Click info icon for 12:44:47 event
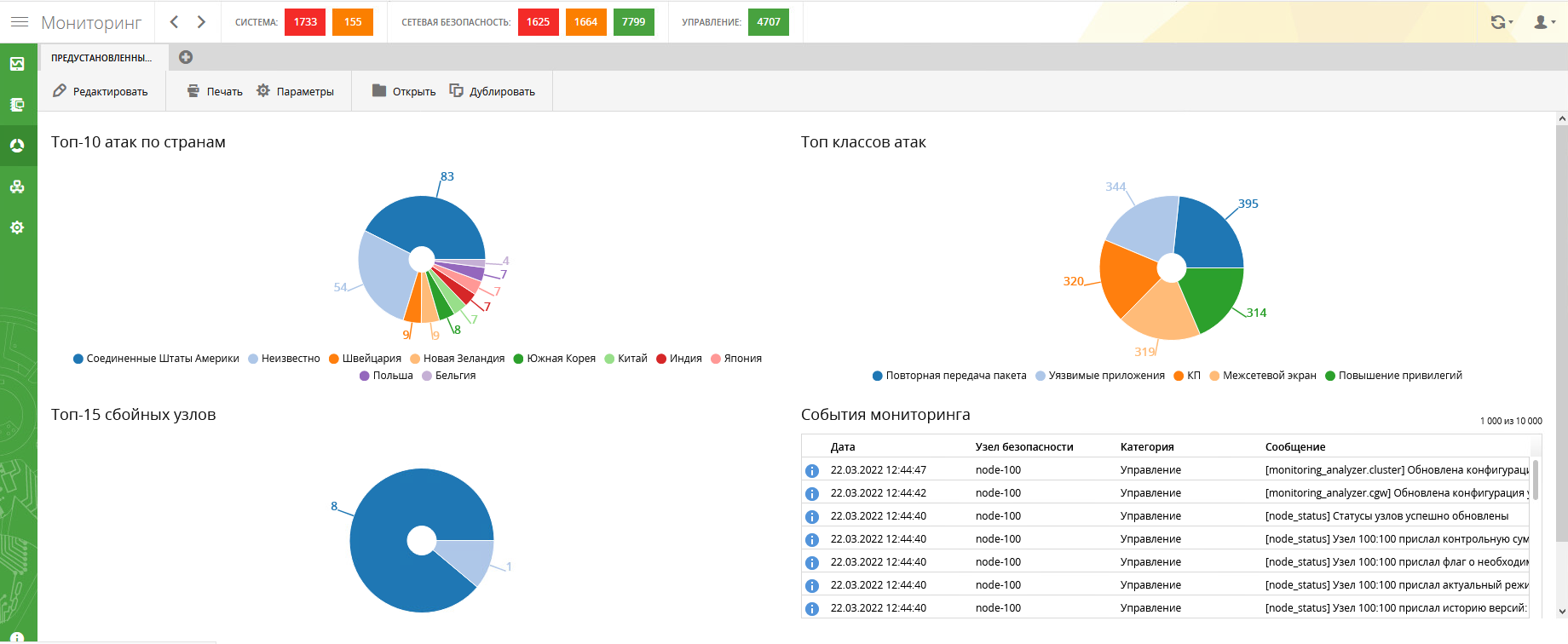1568x644 pixels. tap(812, 471)
